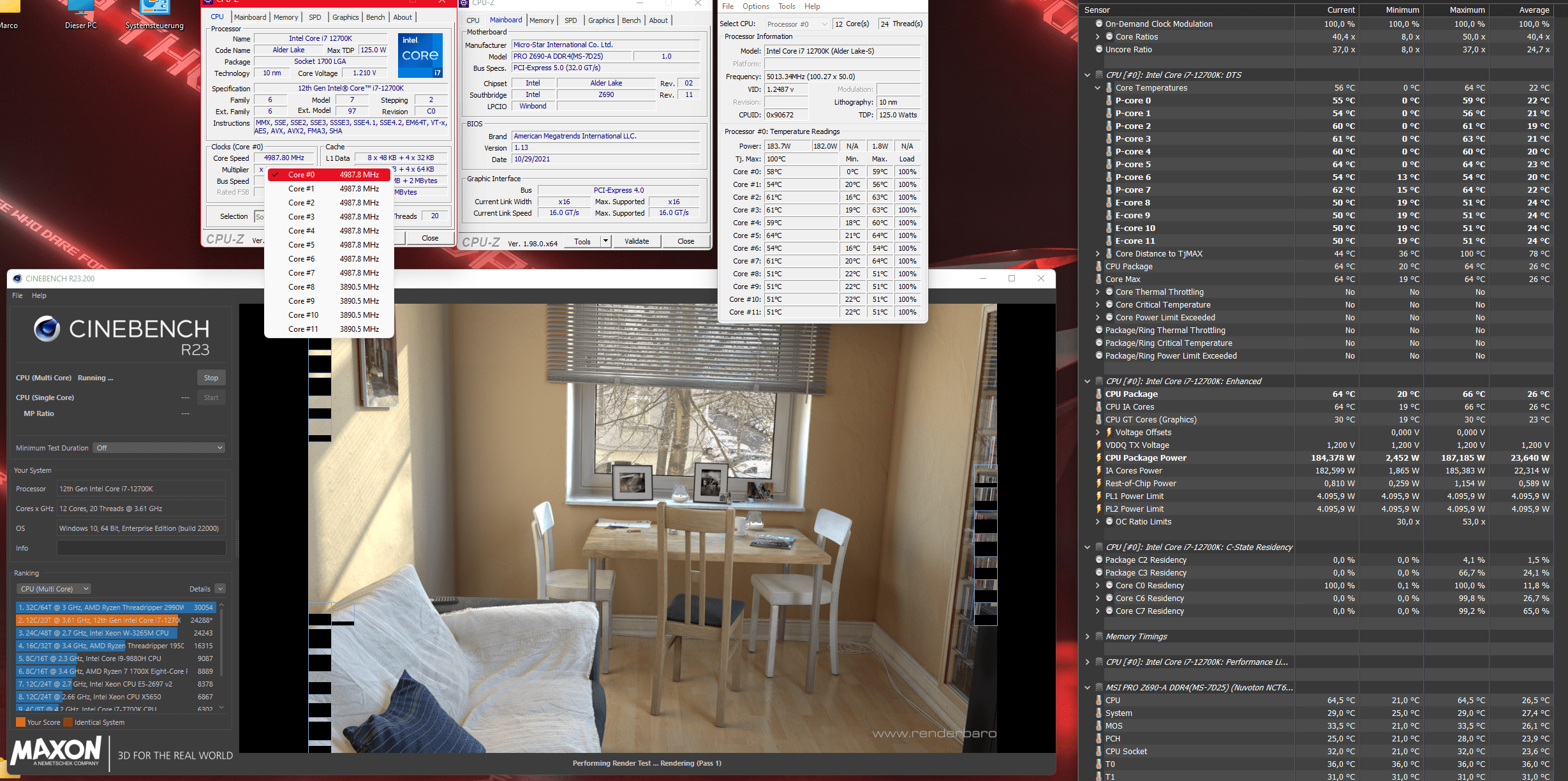Collapse the Core Temperatures tree
Viewport: 1568px width, 781px height.
point(1098,87)
